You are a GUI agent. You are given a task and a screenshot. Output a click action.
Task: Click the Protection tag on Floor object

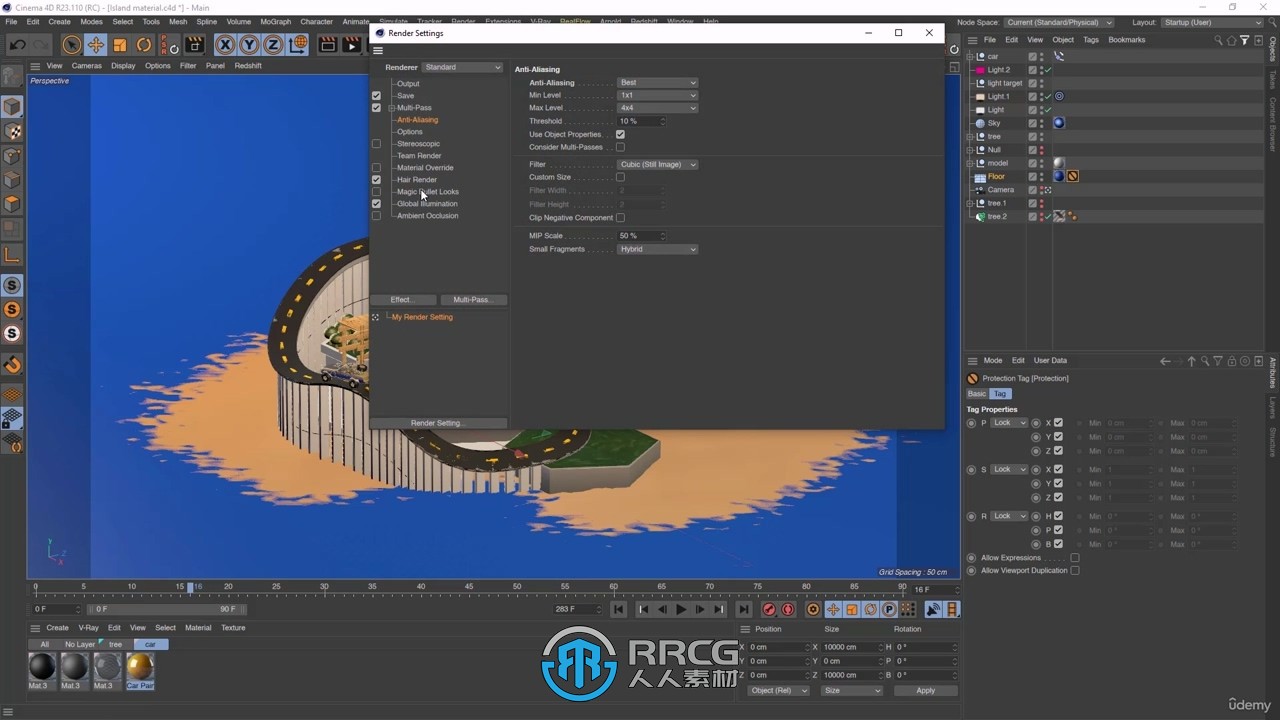[x=1072, y=176]
